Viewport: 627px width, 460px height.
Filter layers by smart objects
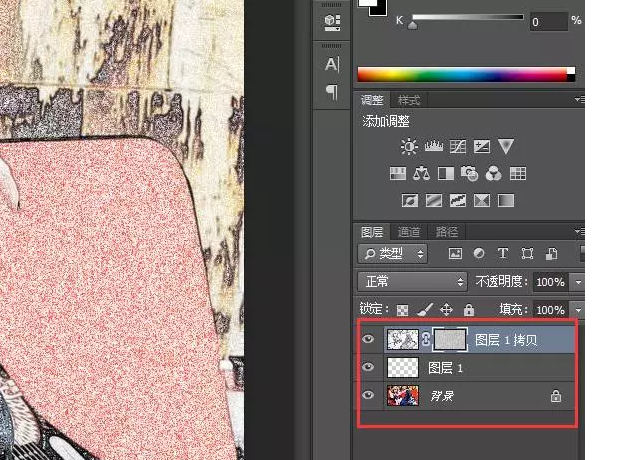[x=551, y=254]
